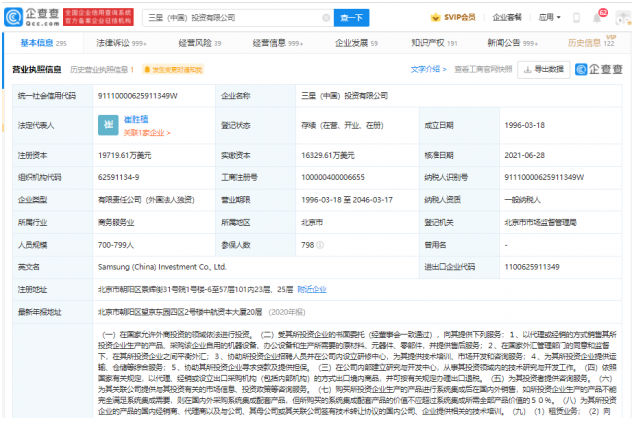Image resolution: width=634 pixels, height=429 pixels.
Task: Open 历史营业执照信息 link
Action: pos(102,70)
